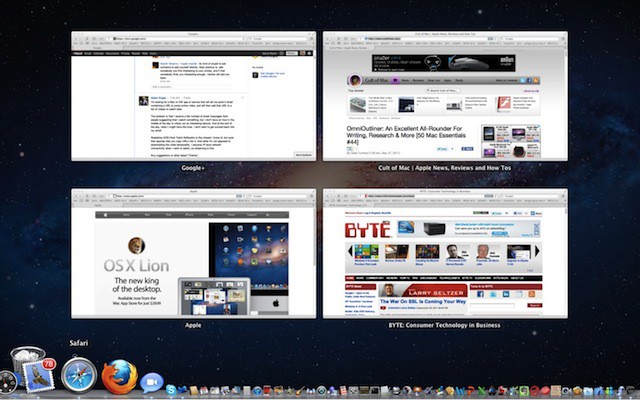Open the Twitter bird app in Dock
Image resolution: width=640 pixels, height=400 pixels.
pos(182,390)
